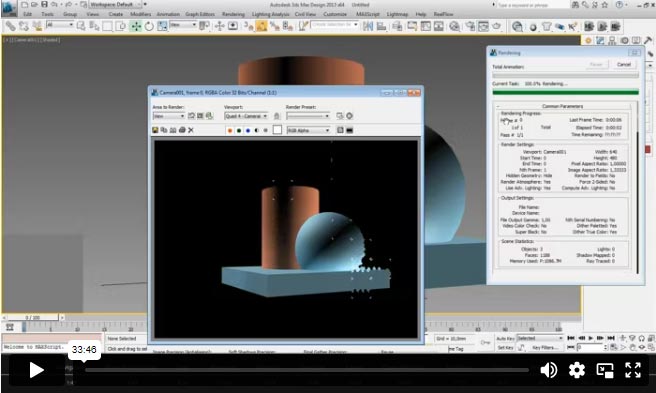Screen dimensions: 656x393
Task: Open the Render Preset dropdown
Action: point(308,116)
